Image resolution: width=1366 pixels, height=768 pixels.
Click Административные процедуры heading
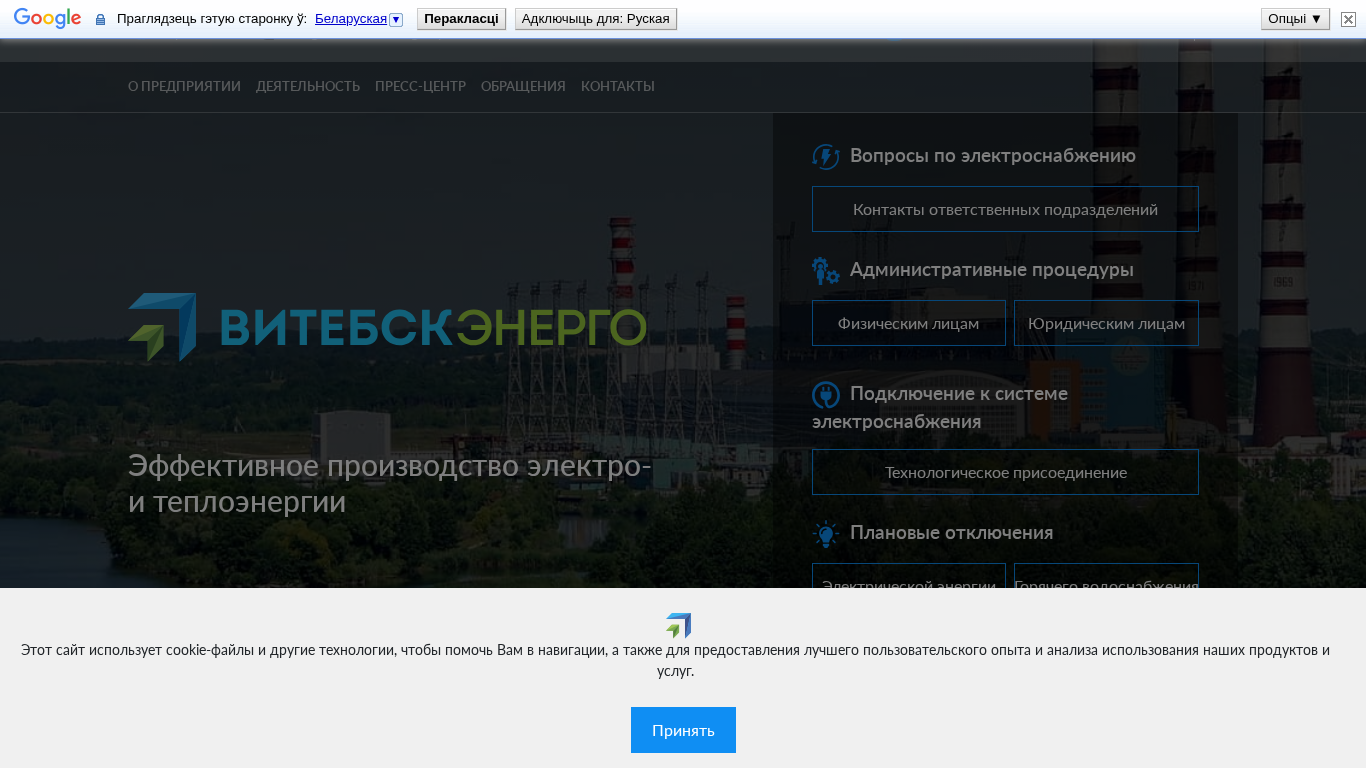(x=992, y=270)
